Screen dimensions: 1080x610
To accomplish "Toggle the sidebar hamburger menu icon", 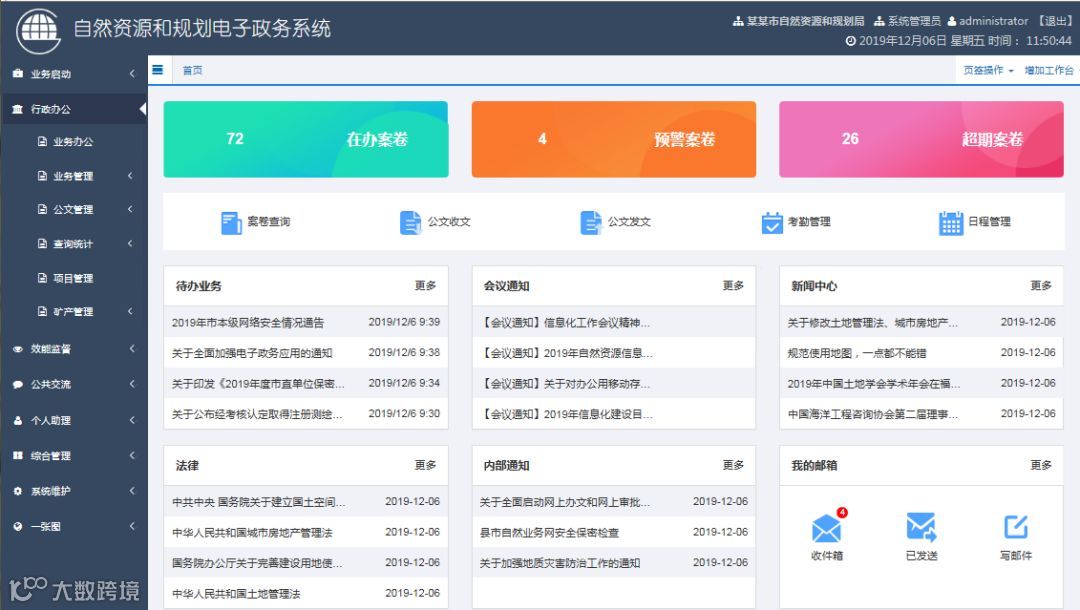I will tap(158, 70).
